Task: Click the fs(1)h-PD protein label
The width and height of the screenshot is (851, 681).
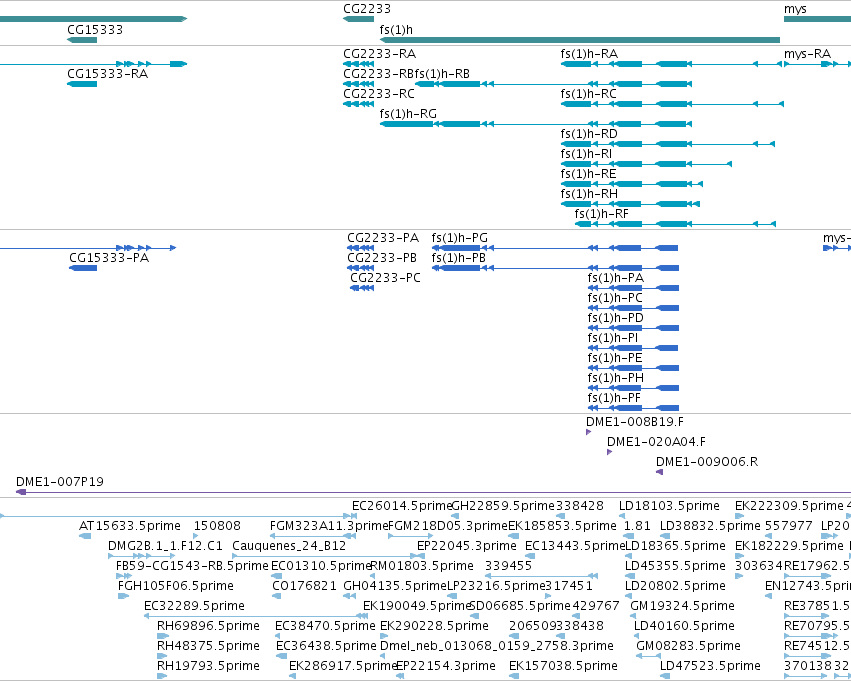Action: (615, 319)
